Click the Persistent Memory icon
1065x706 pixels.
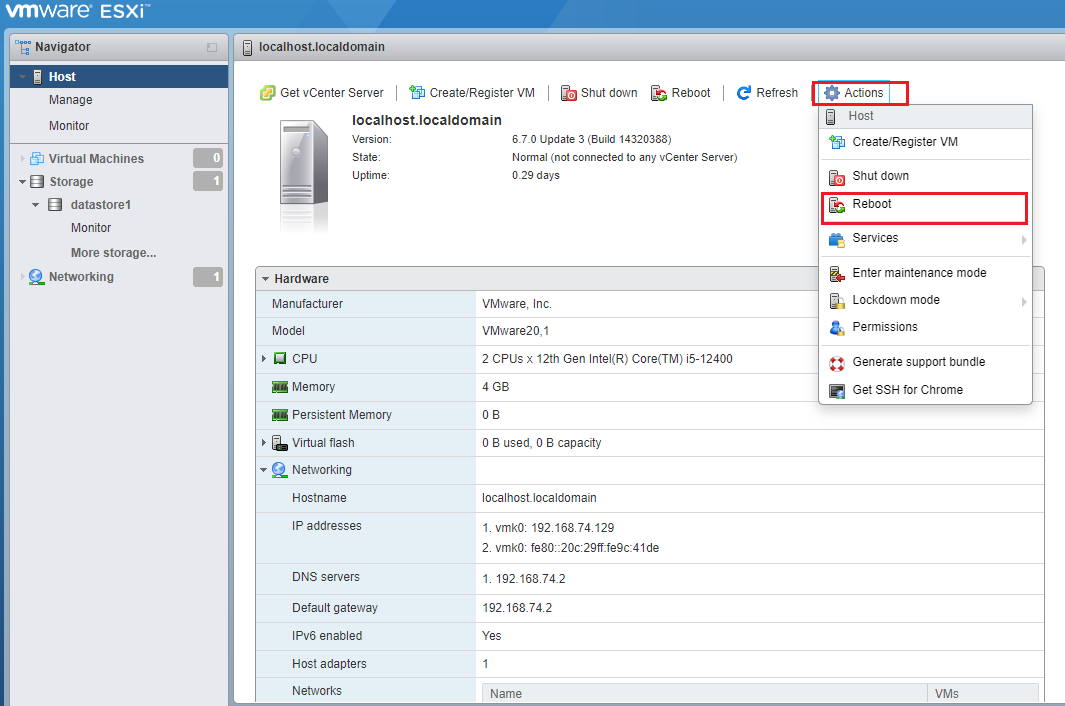(x=280, y=414)
